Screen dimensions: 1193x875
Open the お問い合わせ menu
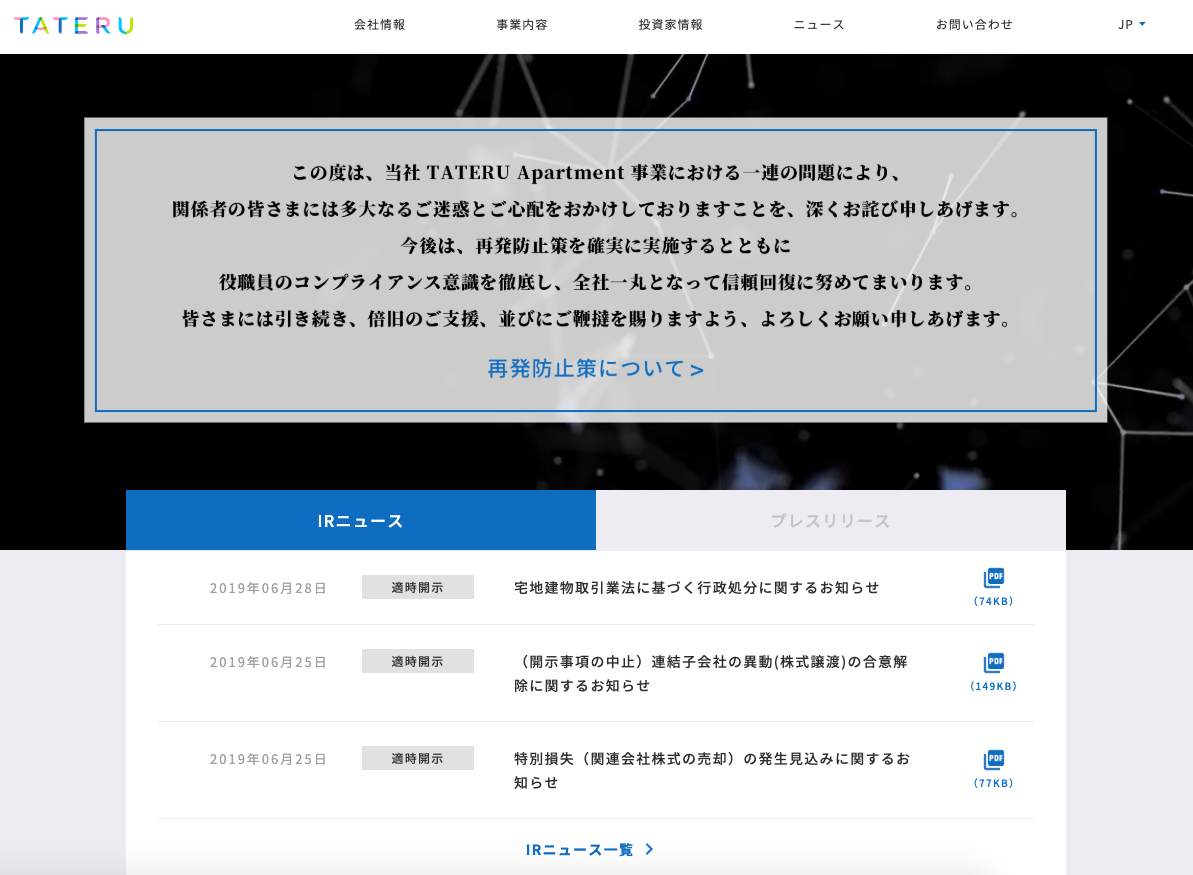pos(974,24)
